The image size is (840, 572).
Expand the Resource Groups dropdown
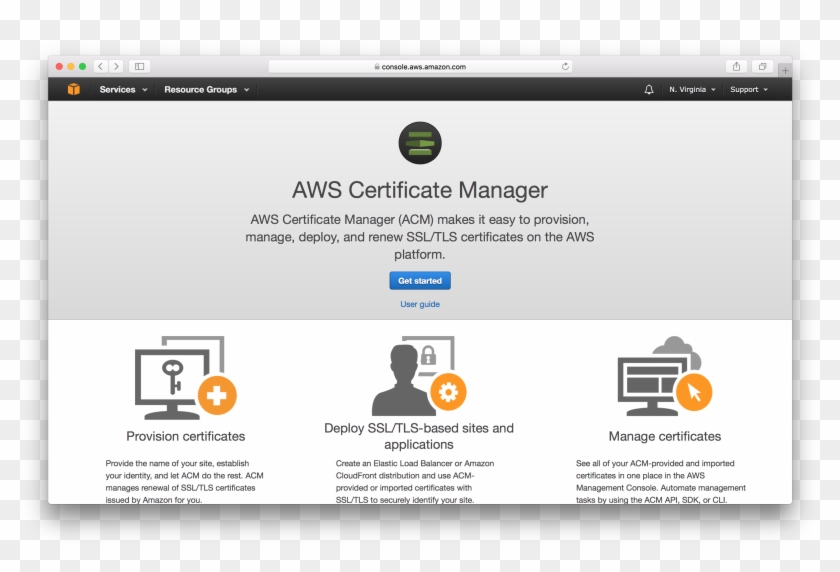(207, 89)
